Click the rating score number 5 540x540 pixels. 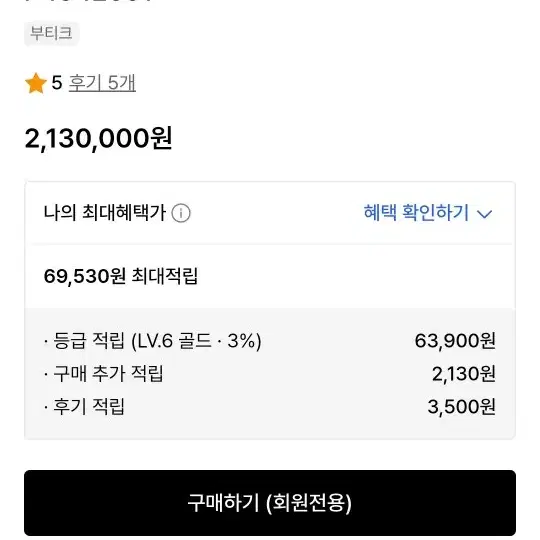click(57, 83)
